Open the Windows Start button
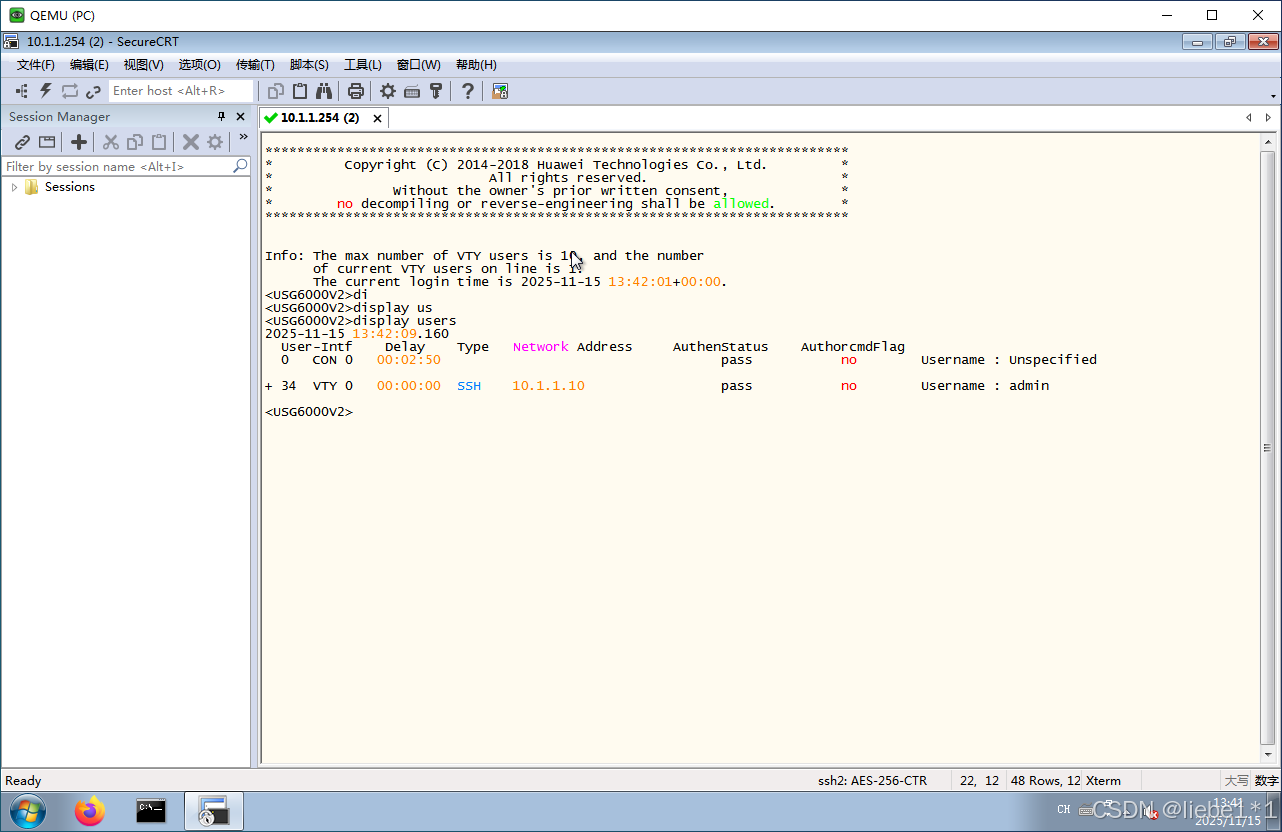Screen dimensions: 1282x832 pyautogui.click(x=28, y=811)
